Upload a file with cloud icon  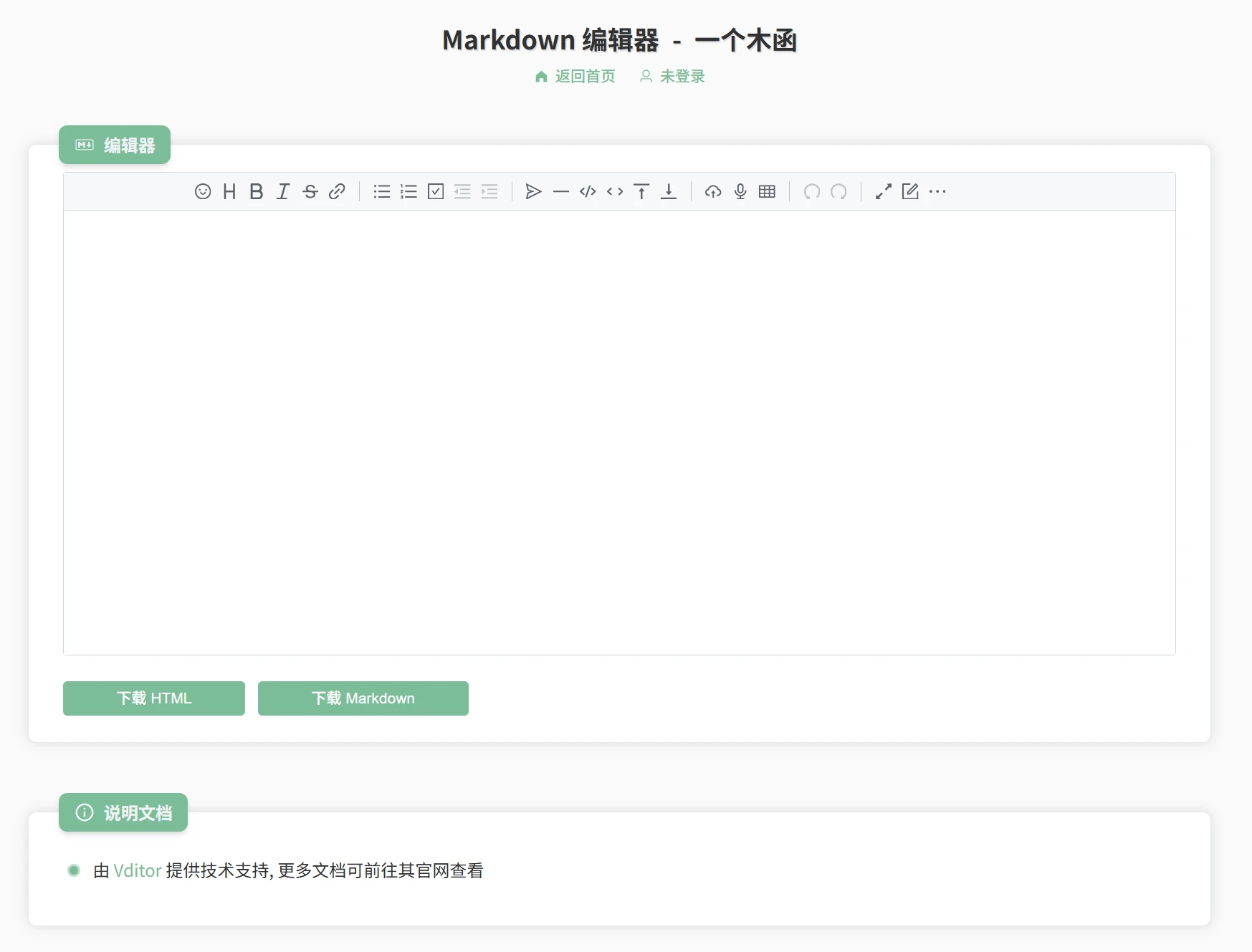[x=713, y=191]
